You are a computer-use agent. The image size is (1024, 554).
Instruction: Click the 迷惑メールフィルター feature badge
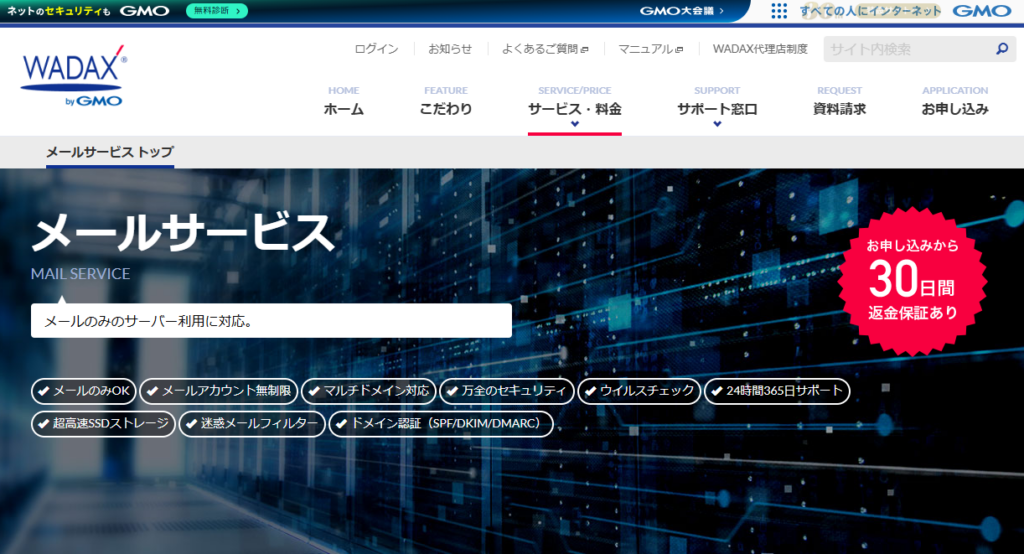pos(252,424)
